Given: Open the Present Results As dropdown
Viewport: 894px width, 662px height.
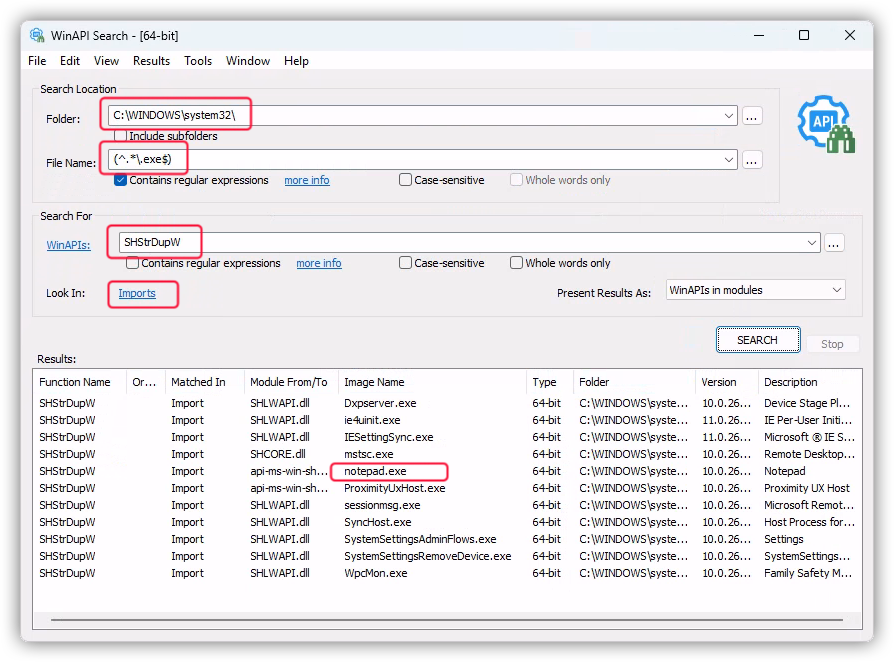Looking at the screenshot, I should pos(755,290).
